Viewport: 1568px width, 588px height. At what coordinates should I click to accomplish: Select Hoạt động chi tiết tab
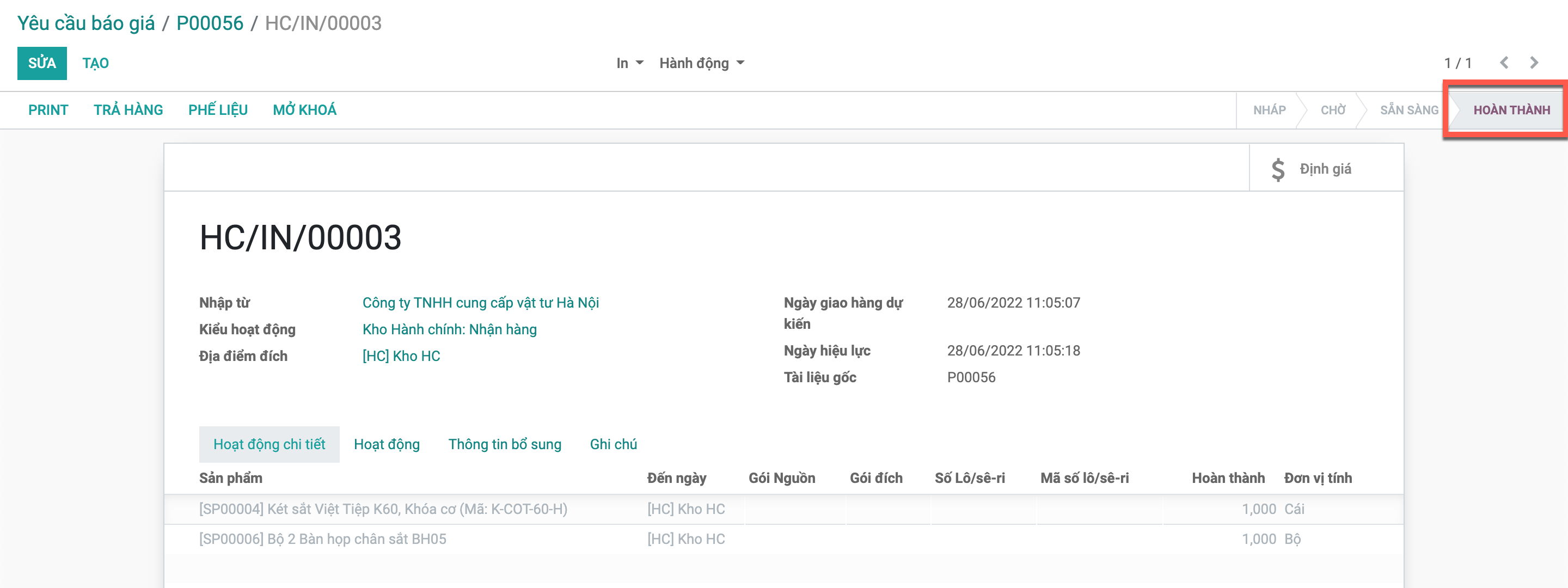point(269,444)
